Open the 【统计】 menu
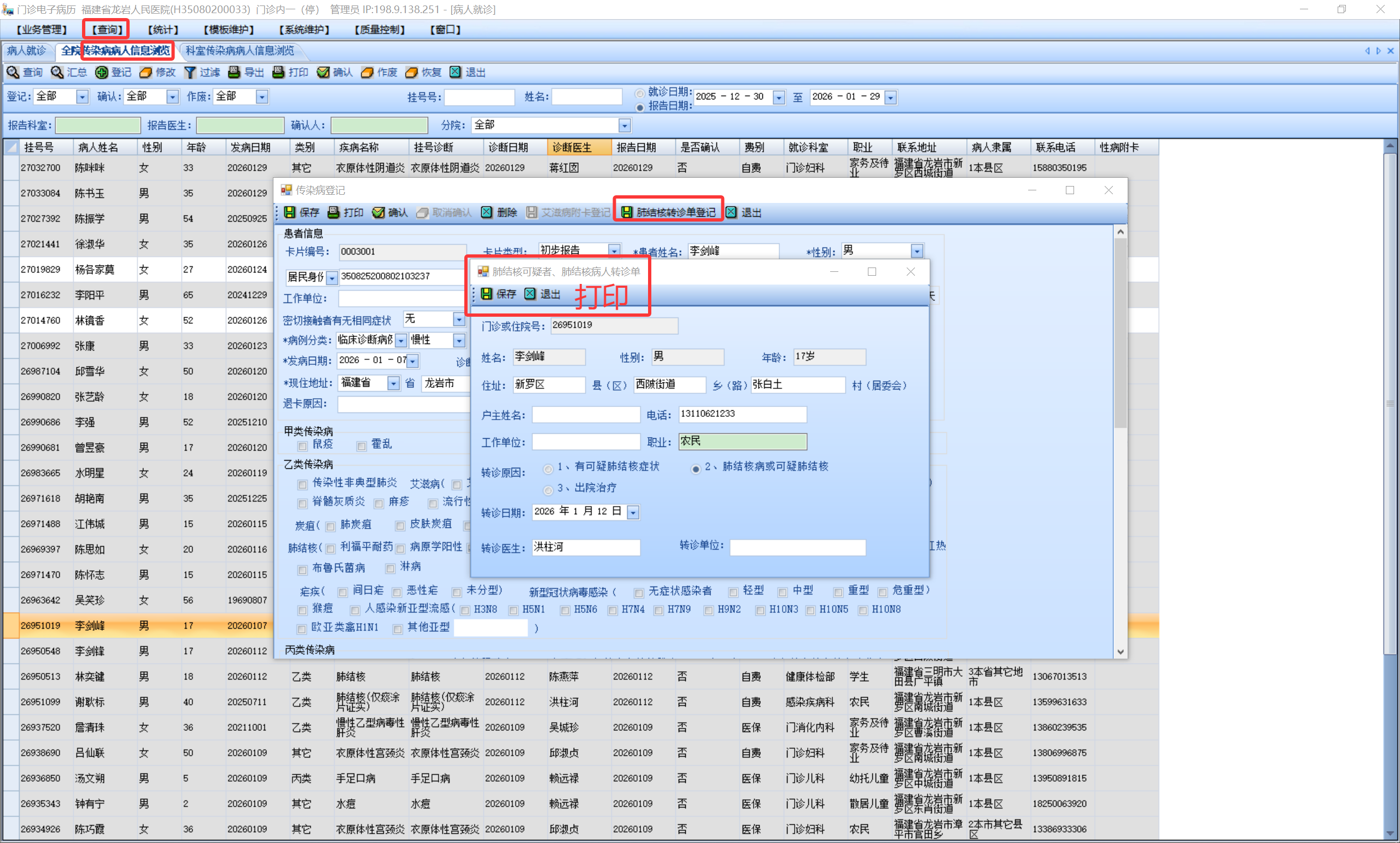The image size is (1400, 843). click(x=163, y=30)
